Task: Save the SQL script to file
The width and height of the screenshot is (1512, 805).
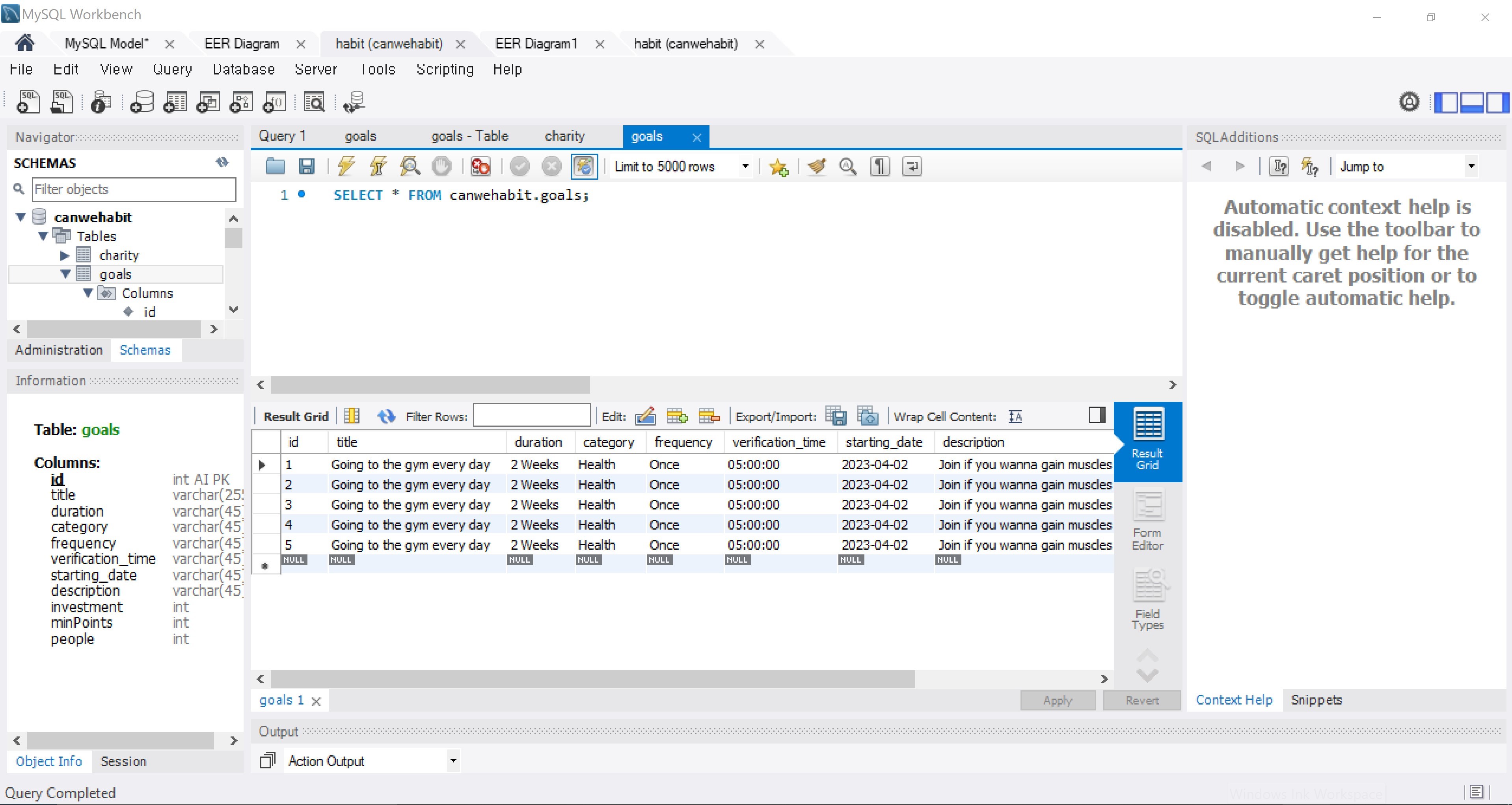Action: pyautogui.click(x=306, y=167)
